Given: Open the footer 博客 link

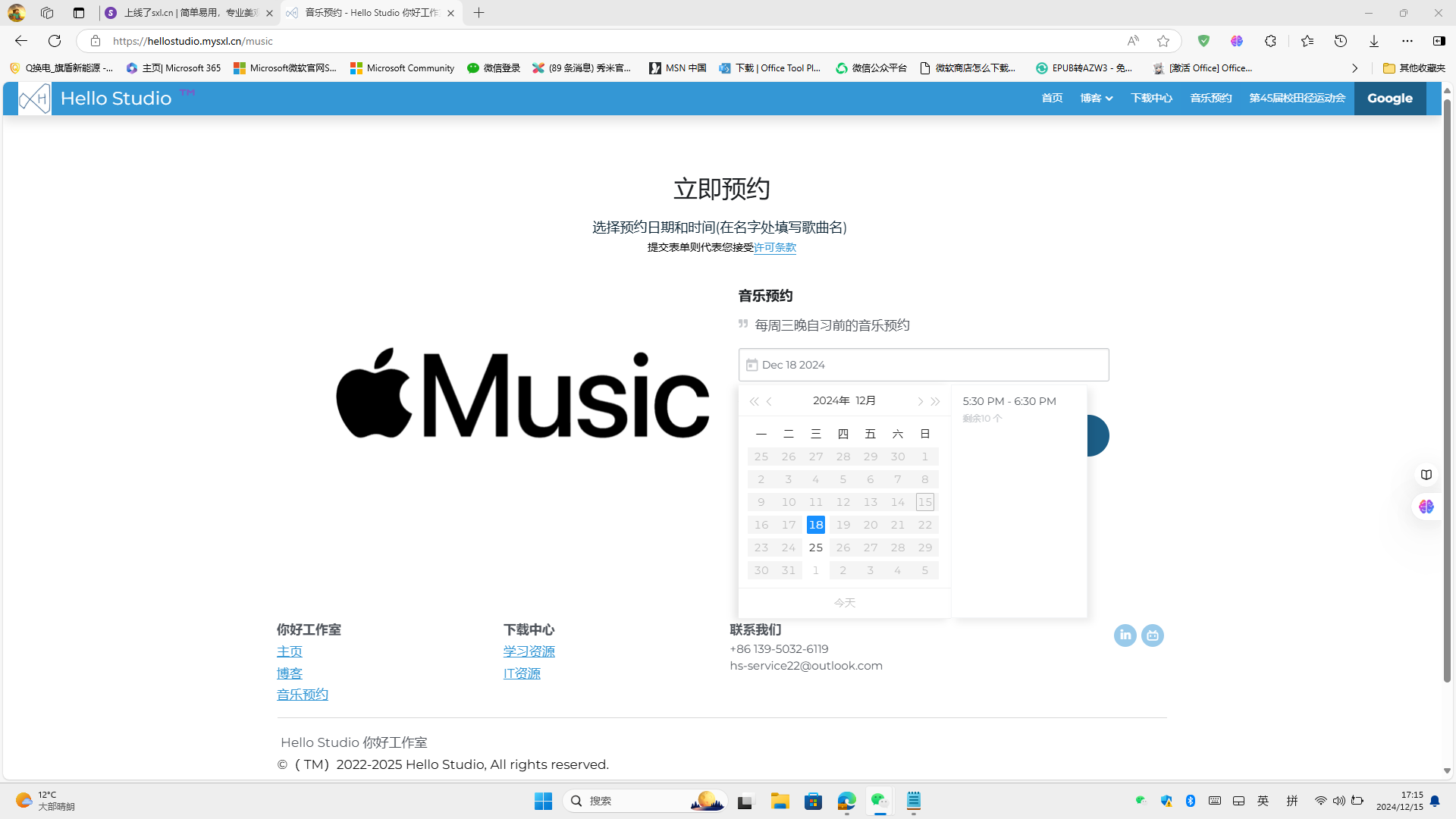Looking at the screenshot, I should [x=290, y=673].
